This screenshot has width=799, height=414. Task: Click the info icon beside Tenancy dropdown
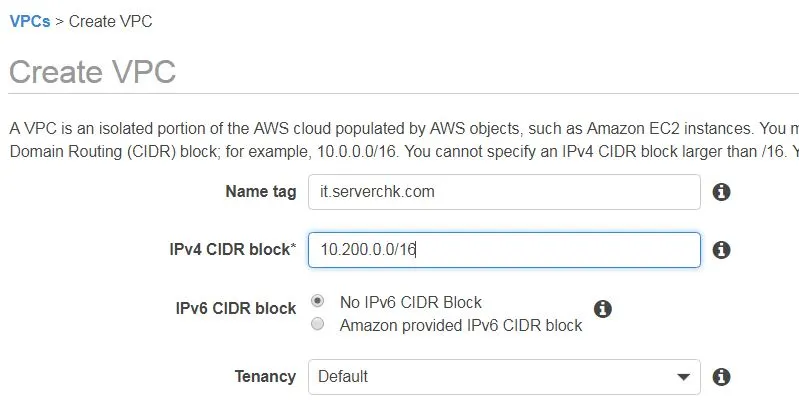coord(721,377)
